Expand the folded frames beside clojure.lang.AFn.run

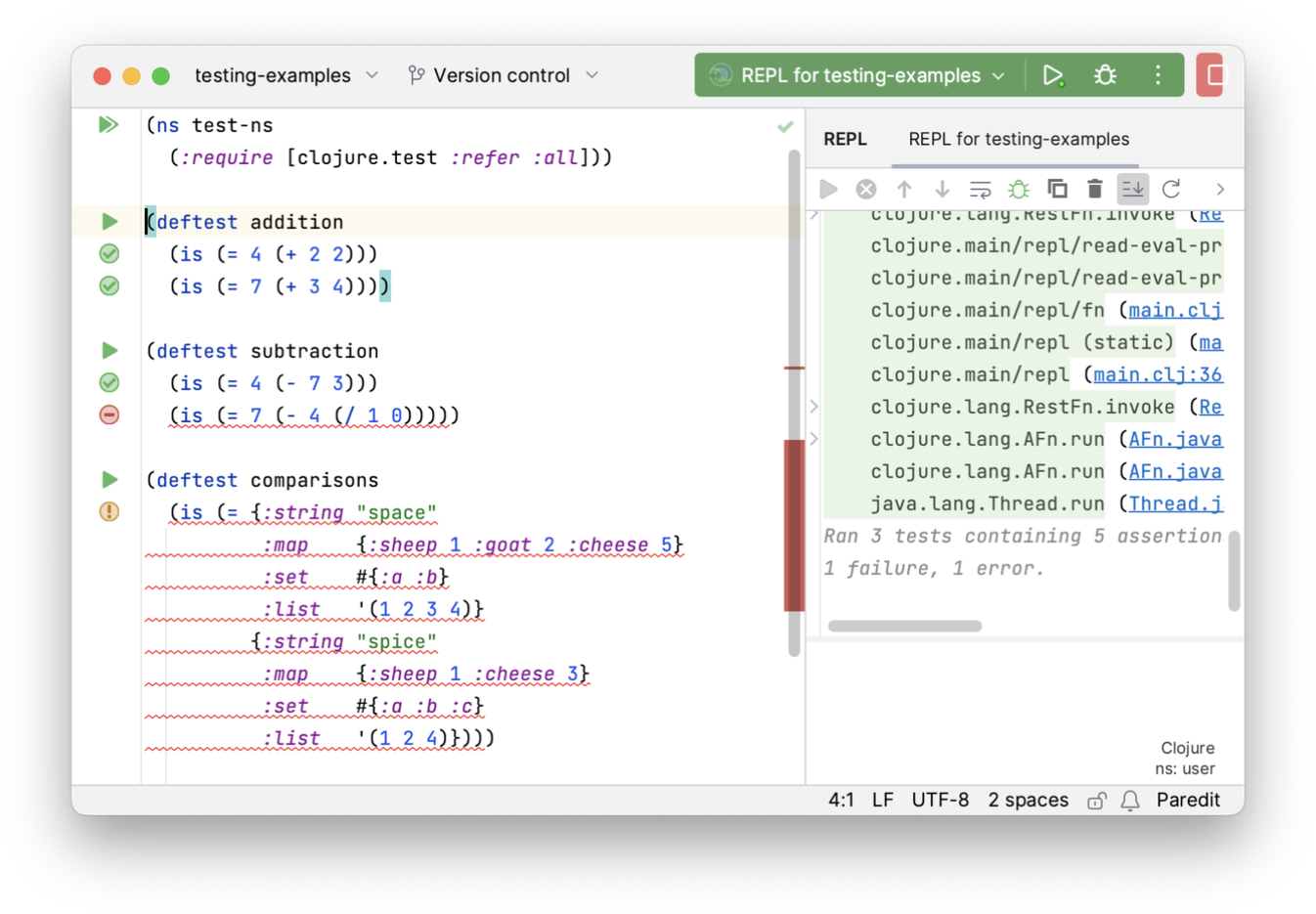click(x=814, y=438)
